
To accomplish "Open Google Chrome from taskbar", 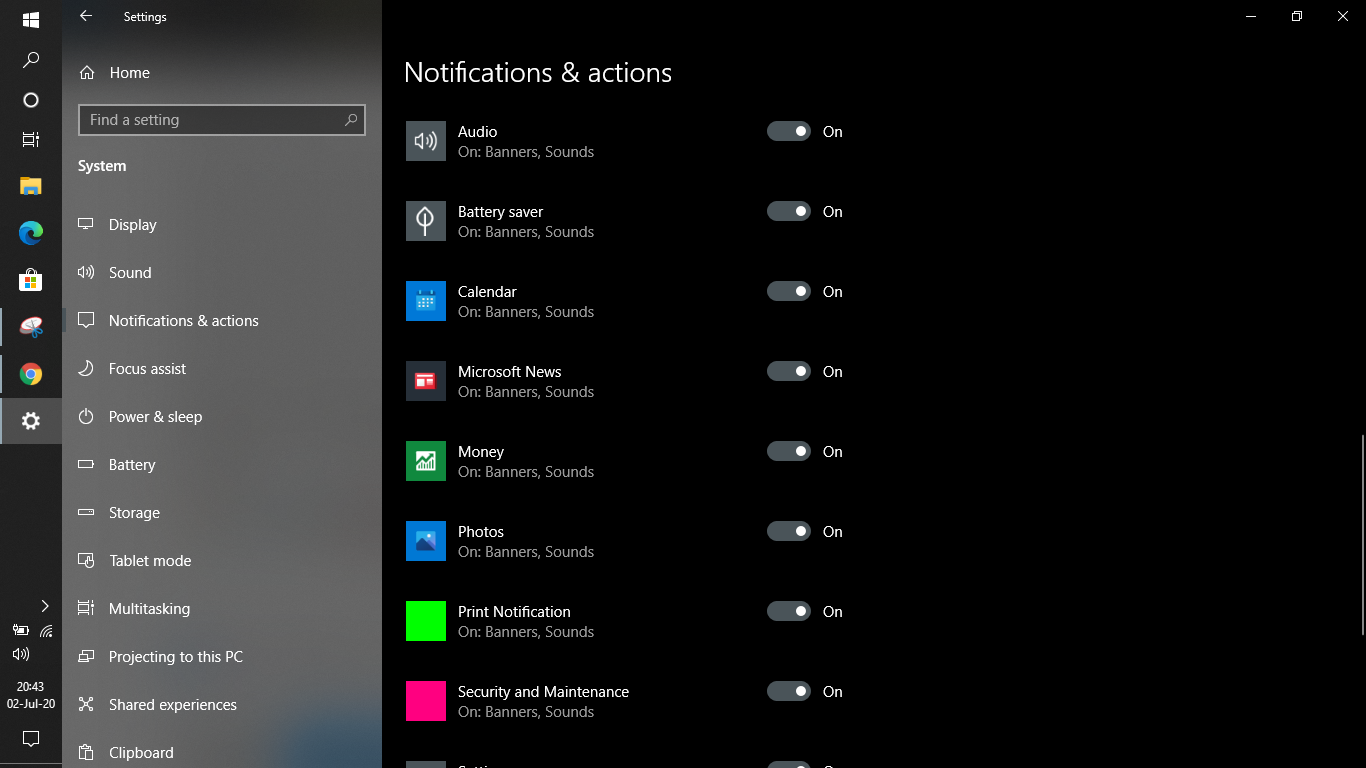I will pyautogui.click(x=31, y=375).
